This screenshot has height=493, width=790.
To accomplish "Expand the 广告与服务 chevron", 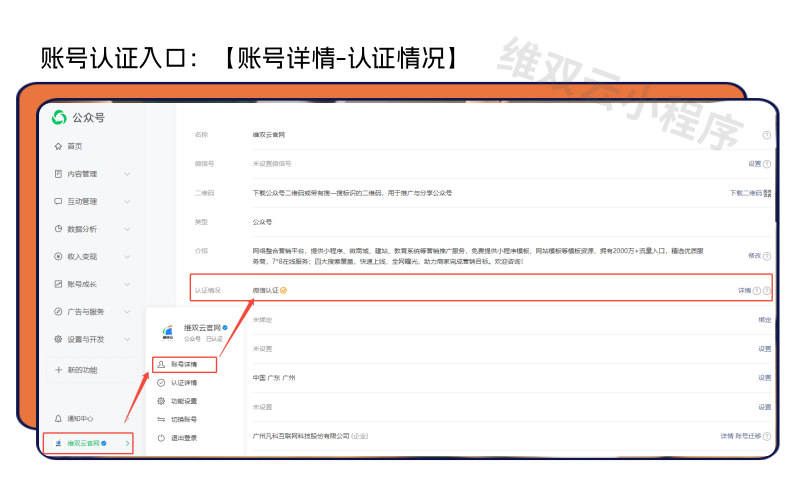I will (127, 312).
